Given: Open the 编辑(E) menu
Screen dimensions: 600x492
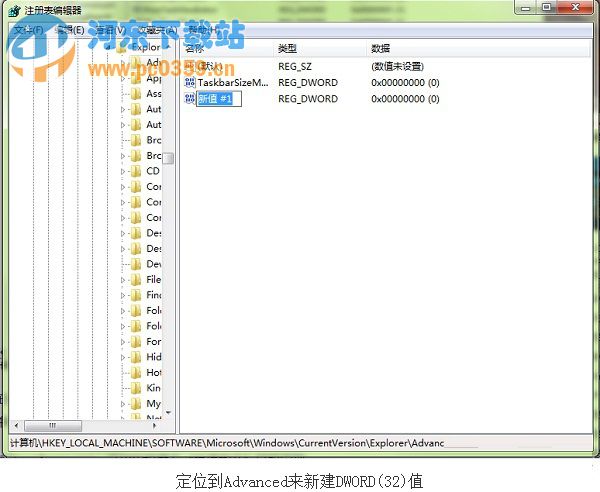Looking at the screenshot, I should coord(69,30).
